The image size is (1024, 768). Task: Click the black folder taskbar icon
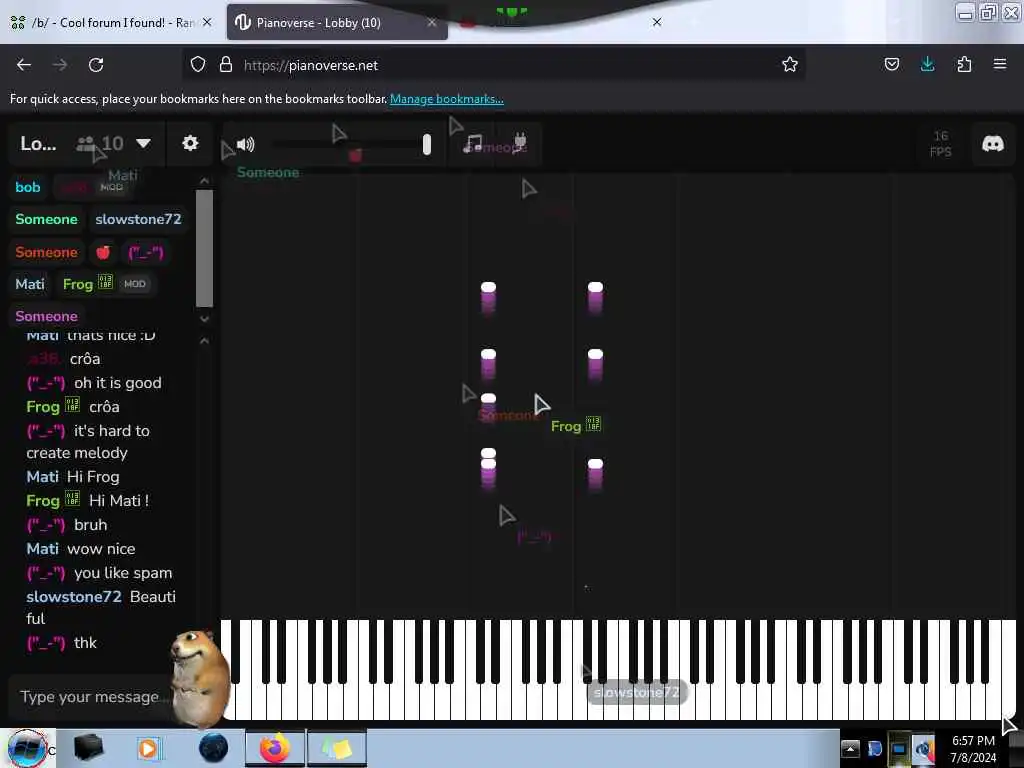pyautogui.click(x=88, y=748)
